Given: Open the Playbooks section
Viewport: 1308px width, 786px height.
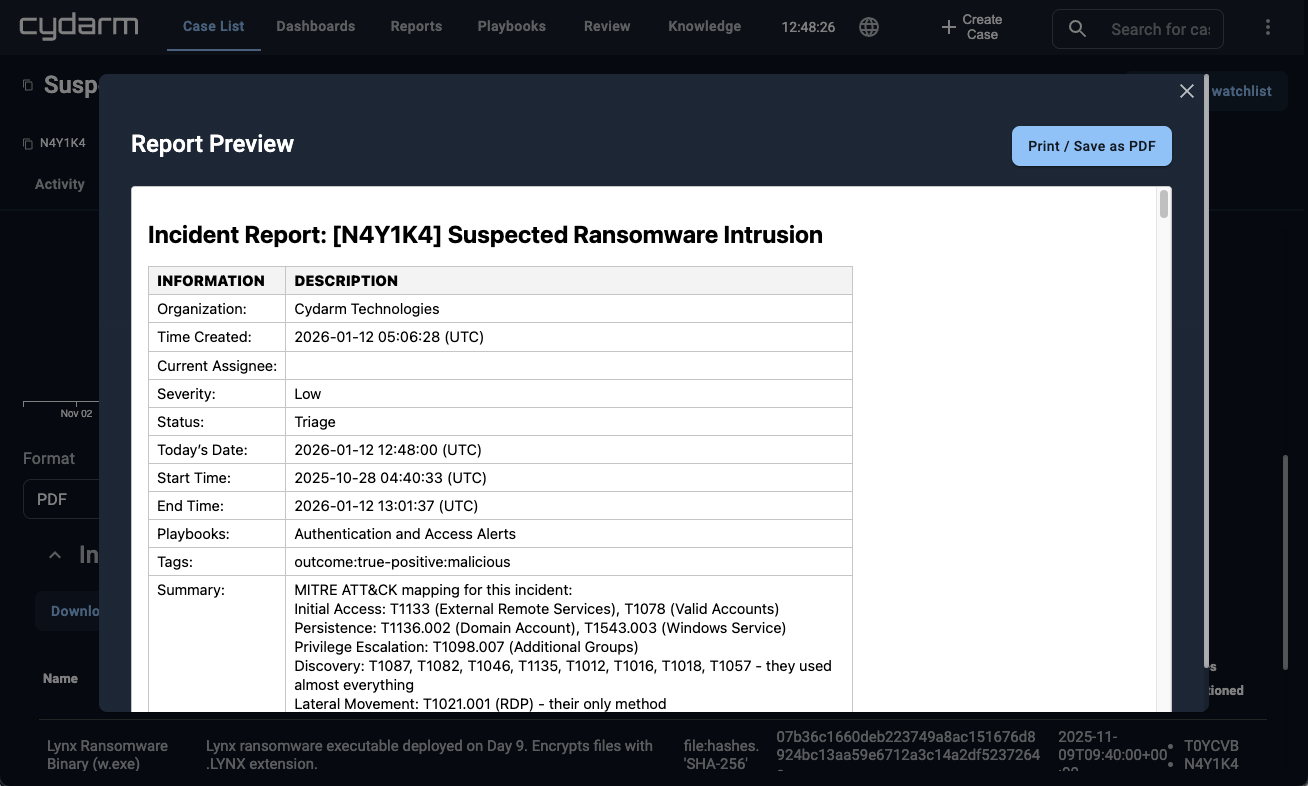Looking at the screenshot, I should pos(511,27).
